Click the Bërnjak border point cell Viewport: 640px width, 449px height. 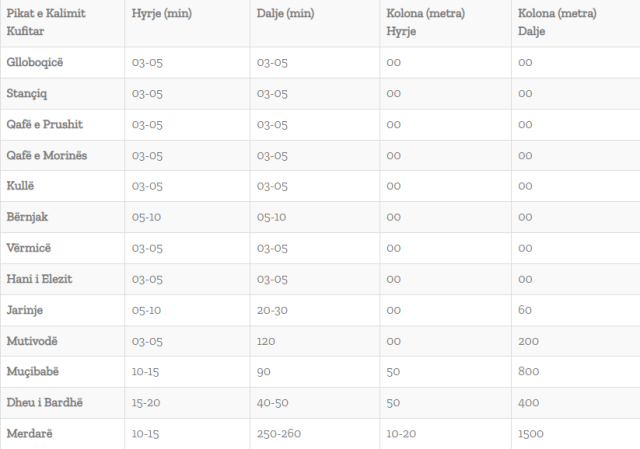pos(27,217)
